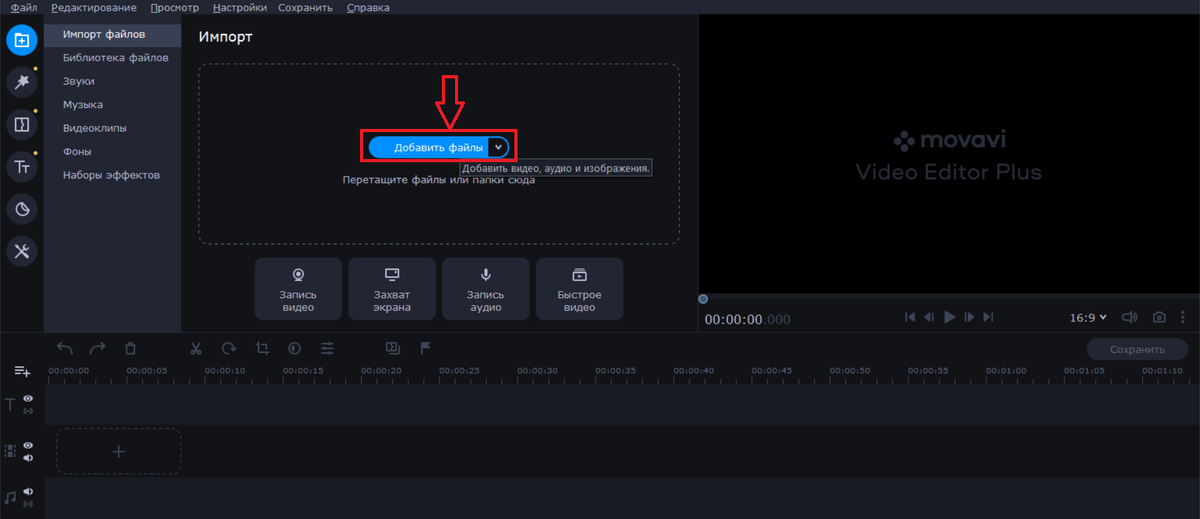Select Музыка category

[x=112, y=105]
